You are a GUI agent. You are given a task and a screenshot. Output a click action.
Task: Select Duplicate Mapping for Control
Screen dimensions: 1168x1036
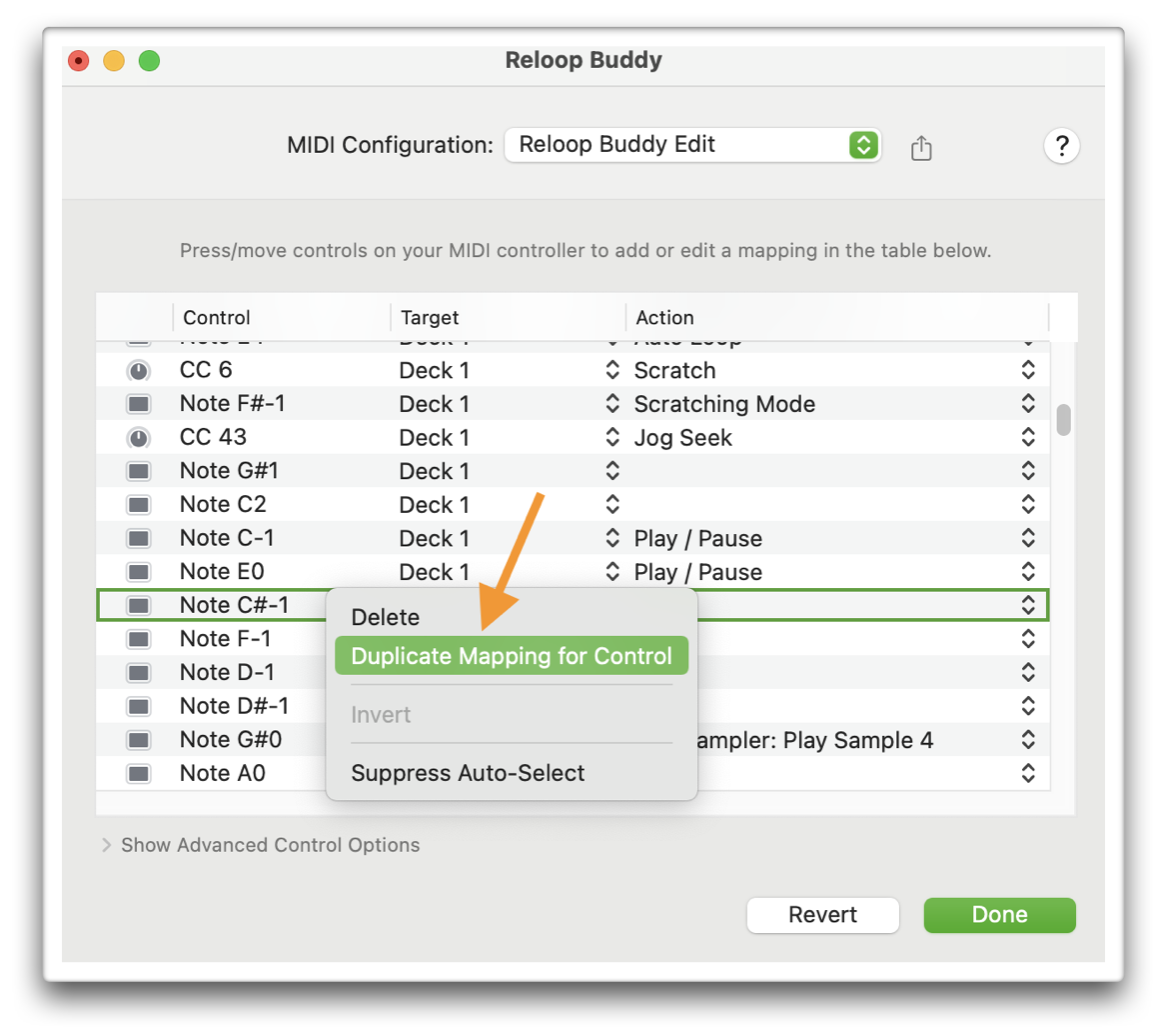tap(511, 656)
